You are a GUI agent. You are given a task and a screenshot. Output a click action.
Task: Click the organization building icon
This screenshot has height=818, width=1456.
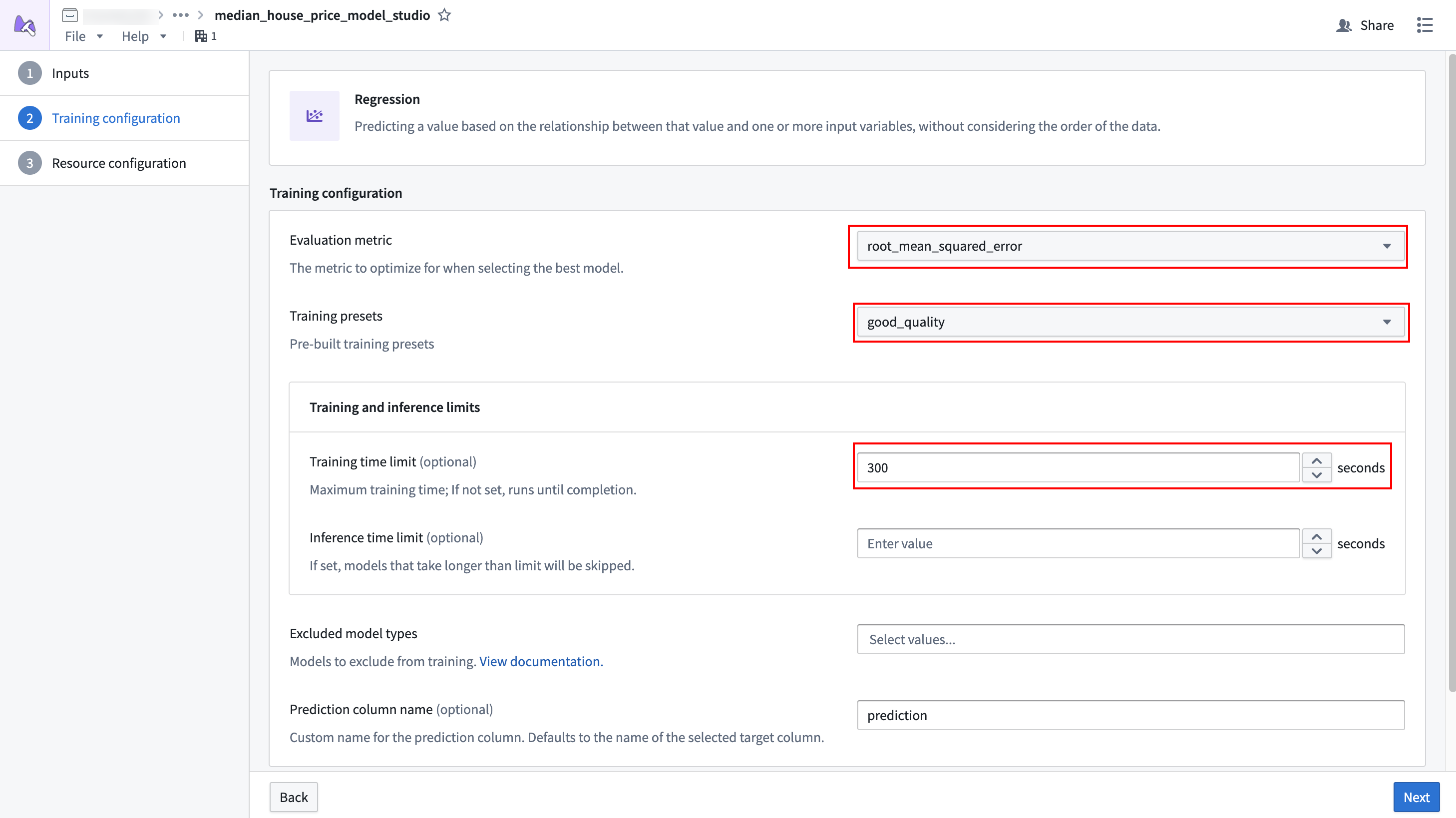(201, 36)
